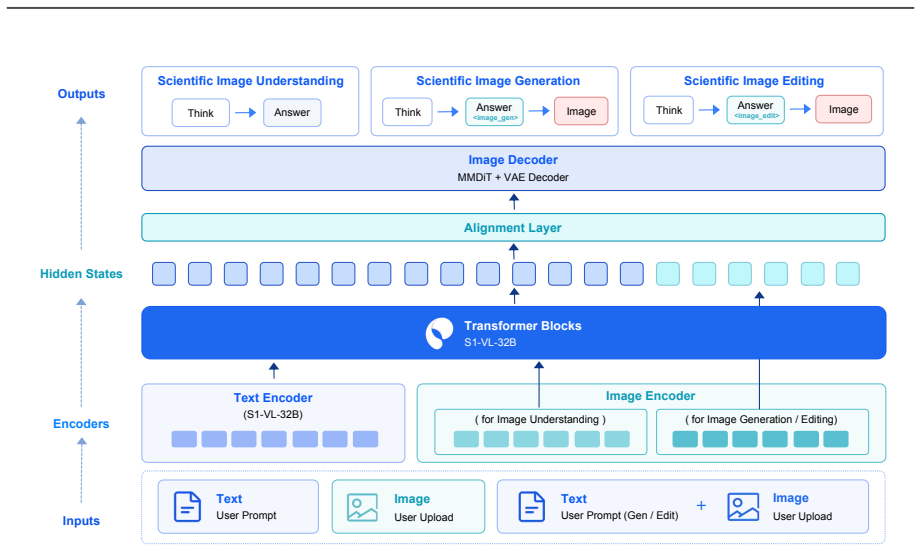The image size is (921, 551).
Task: Click the logo in Transformer Blocks bar
Action: click(439, 333)
